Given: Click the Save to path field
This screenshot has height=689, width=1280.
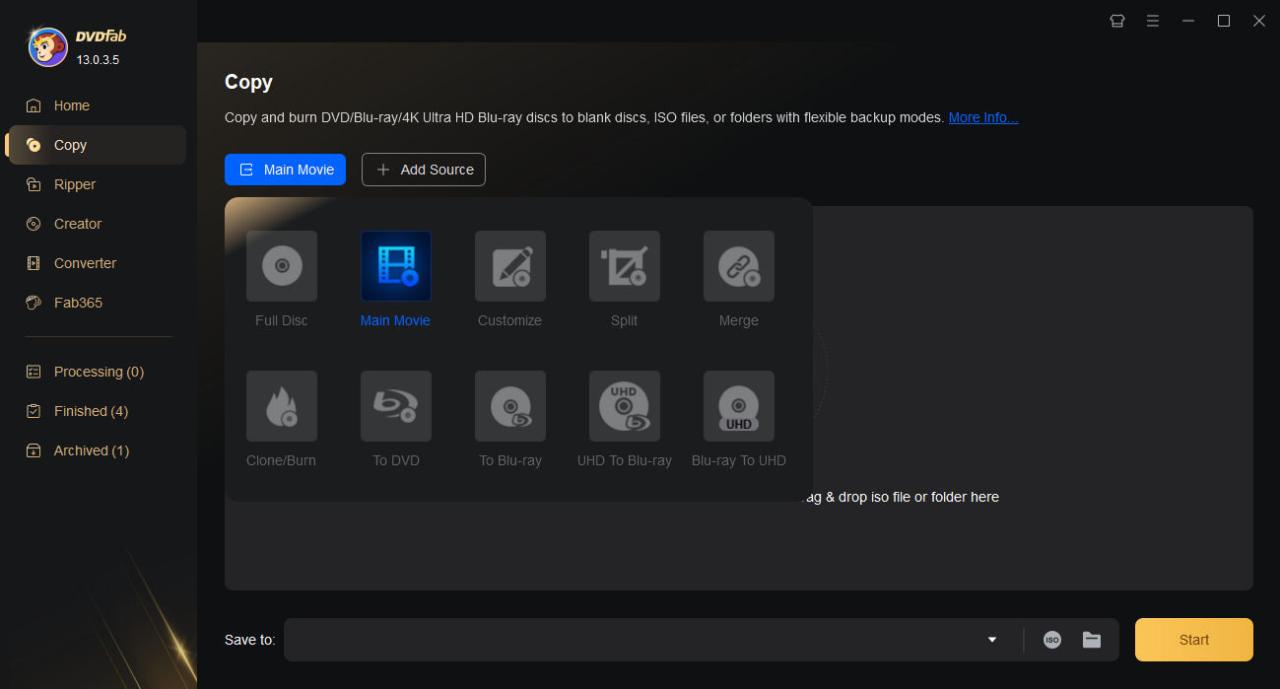Looking at the screenshot, I should pos(630,640).
